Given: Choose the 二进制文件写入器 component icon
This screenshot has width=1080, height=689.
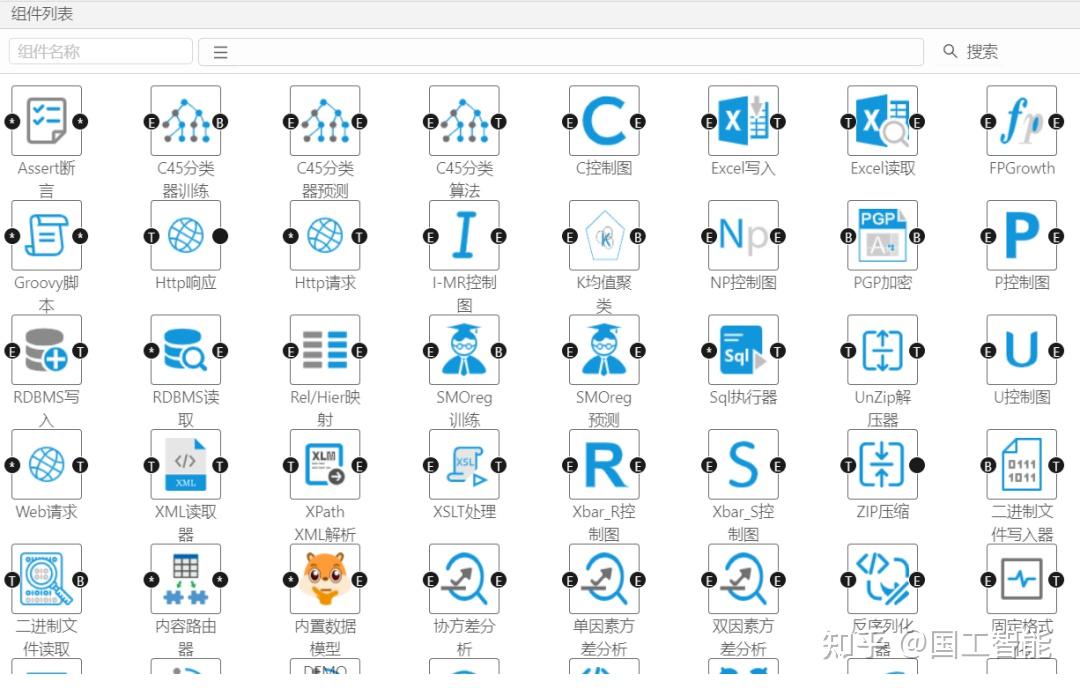Looking at the screenshot, I should click(1021, 464).
